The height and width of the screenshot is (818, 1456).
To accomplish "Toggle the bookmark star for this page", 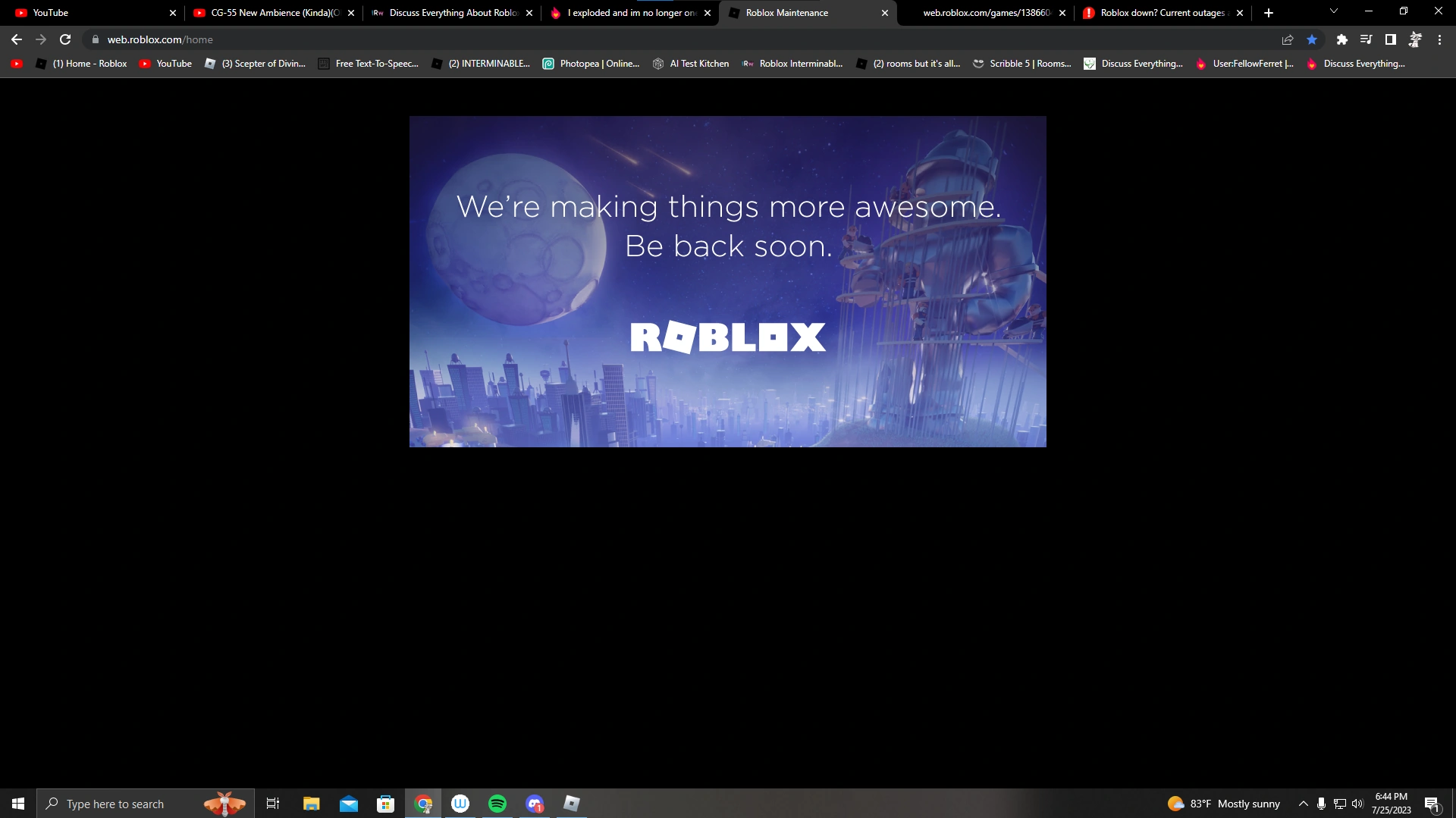I will [1312, 39].
